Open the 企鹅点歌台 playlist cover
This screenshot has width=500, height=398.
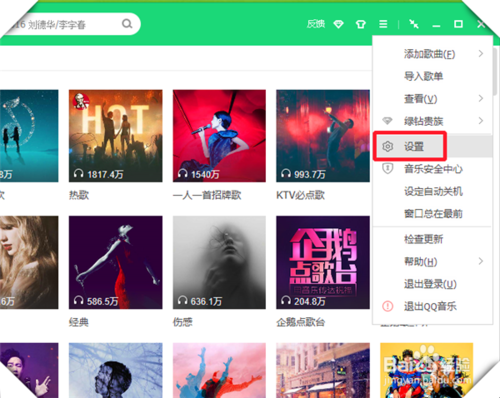323,262
